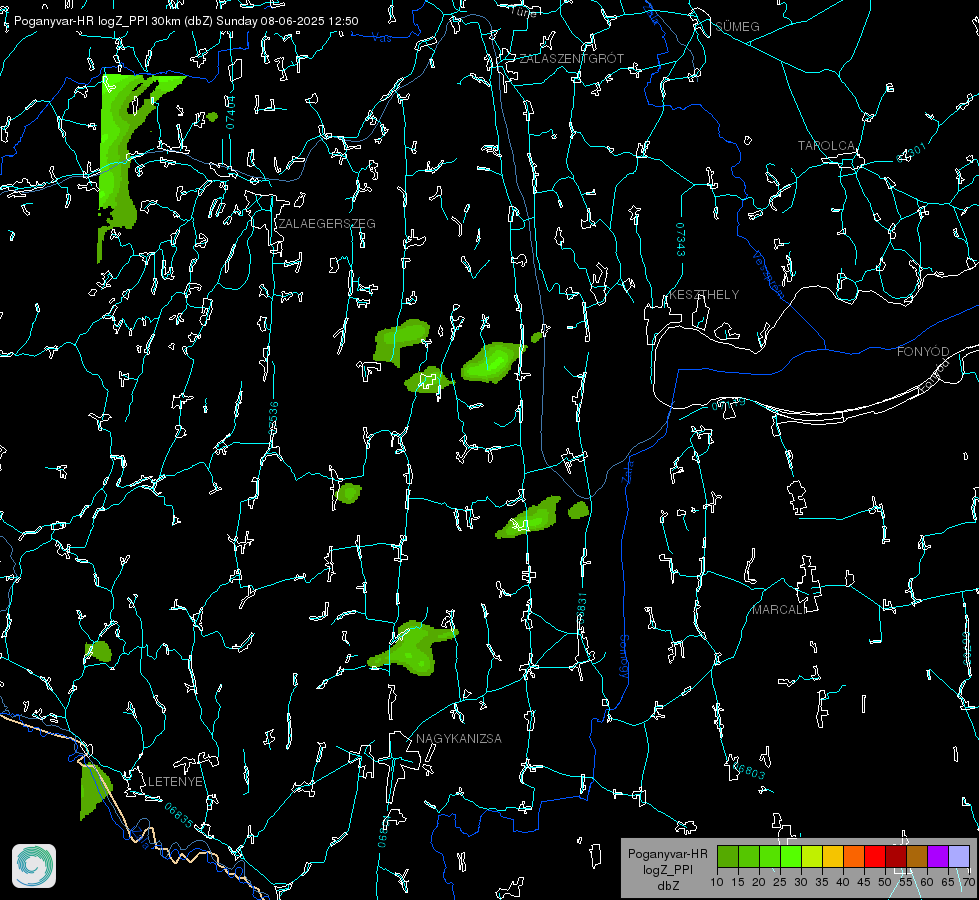Select the LETENYE town label

[175, 782]
